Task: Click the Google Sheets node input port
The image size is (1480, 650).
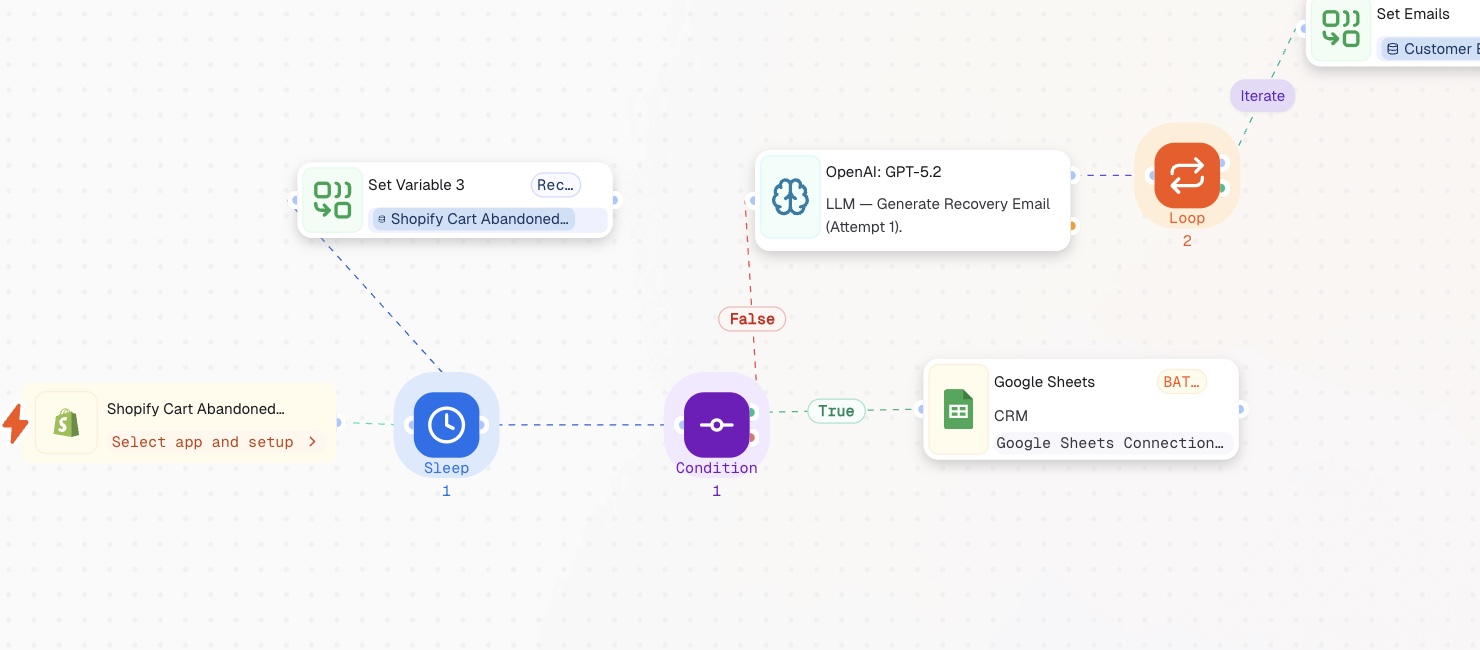Action: [x=922, y=409]
